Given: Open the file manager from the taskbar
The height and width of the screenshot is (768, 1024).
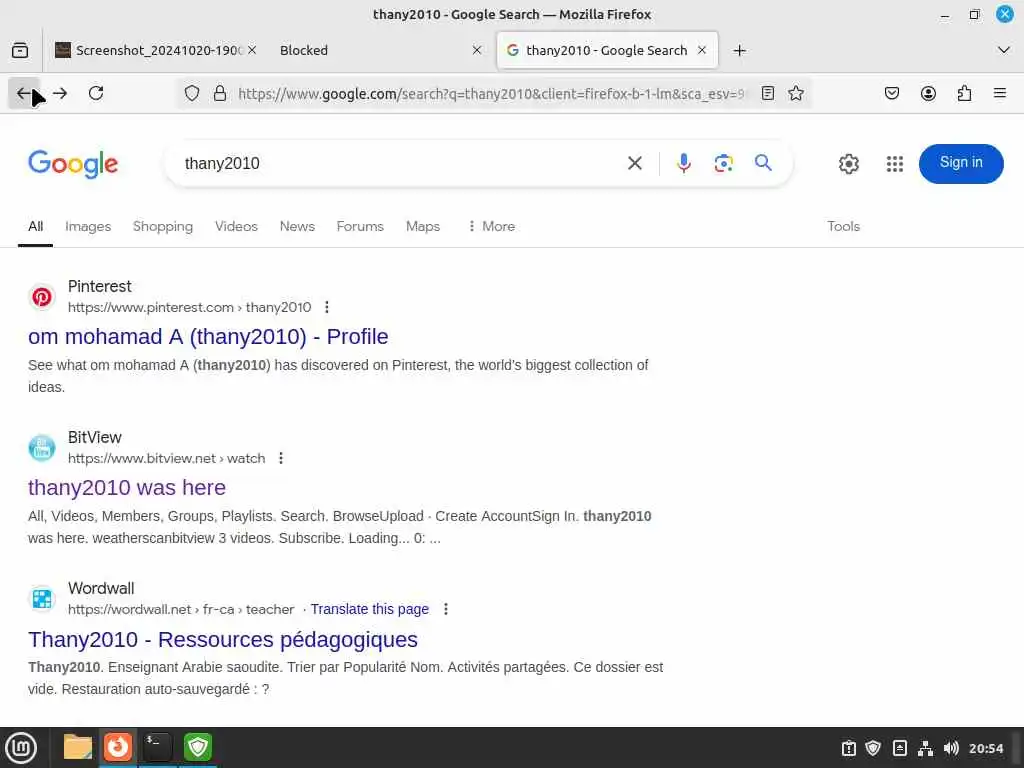Looking at the screenshot, I should pyautogui.click(x=78, y=747).
